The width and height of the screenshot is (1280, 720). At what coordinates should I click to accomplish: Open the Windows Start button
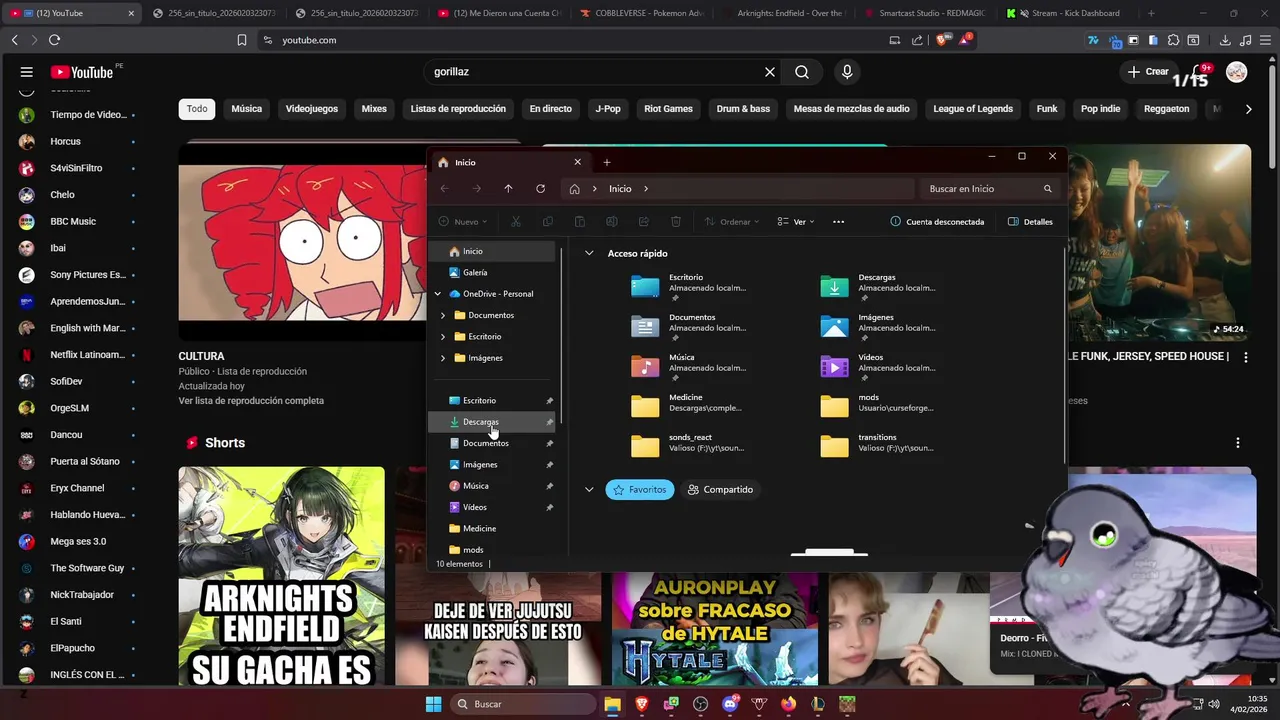433,704
